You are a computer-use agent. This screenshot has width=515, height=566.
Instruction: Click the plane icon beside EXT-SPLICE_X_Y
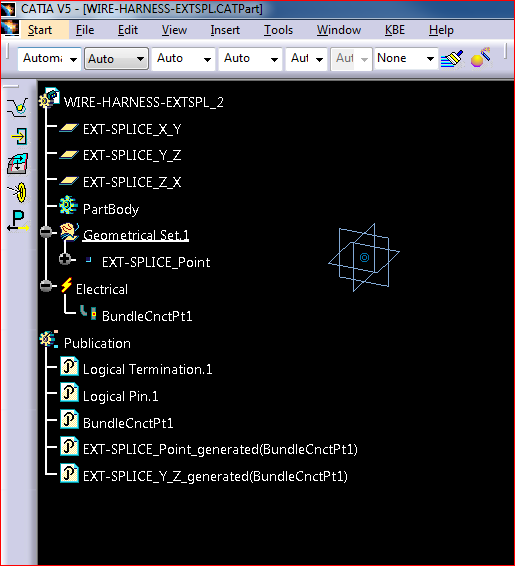(x=69, y=128)
